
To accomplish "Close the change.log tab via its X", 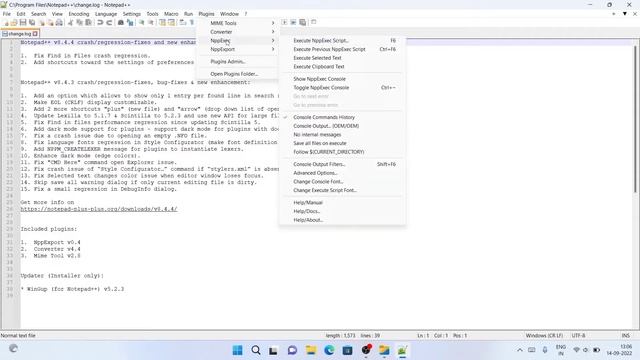I will click(x=35, y=34).
